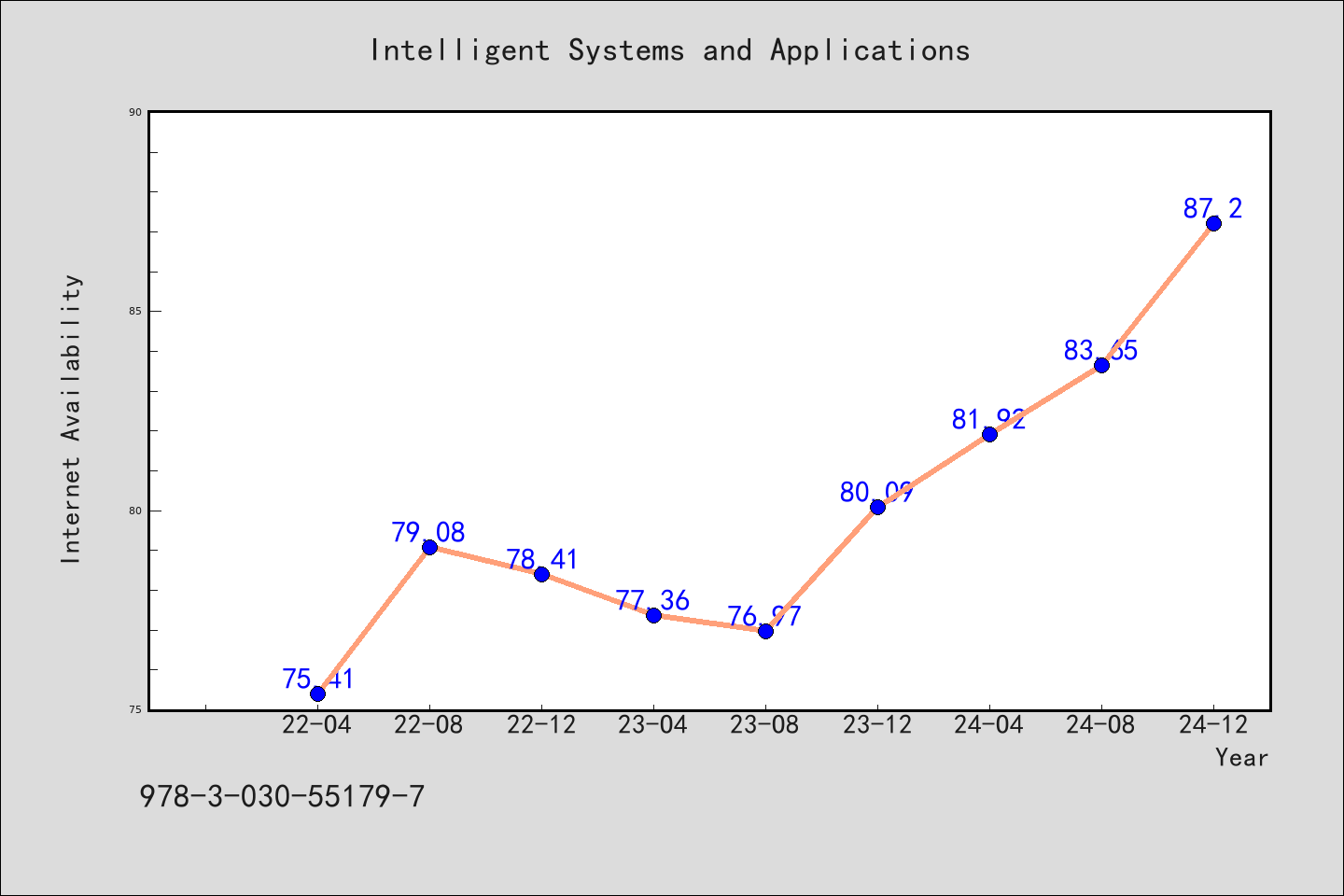Click the 22-12 x-axis tick label
The width and height of the screenshot is (1344, 896).
pyautogui.click(x=541, y=725)
